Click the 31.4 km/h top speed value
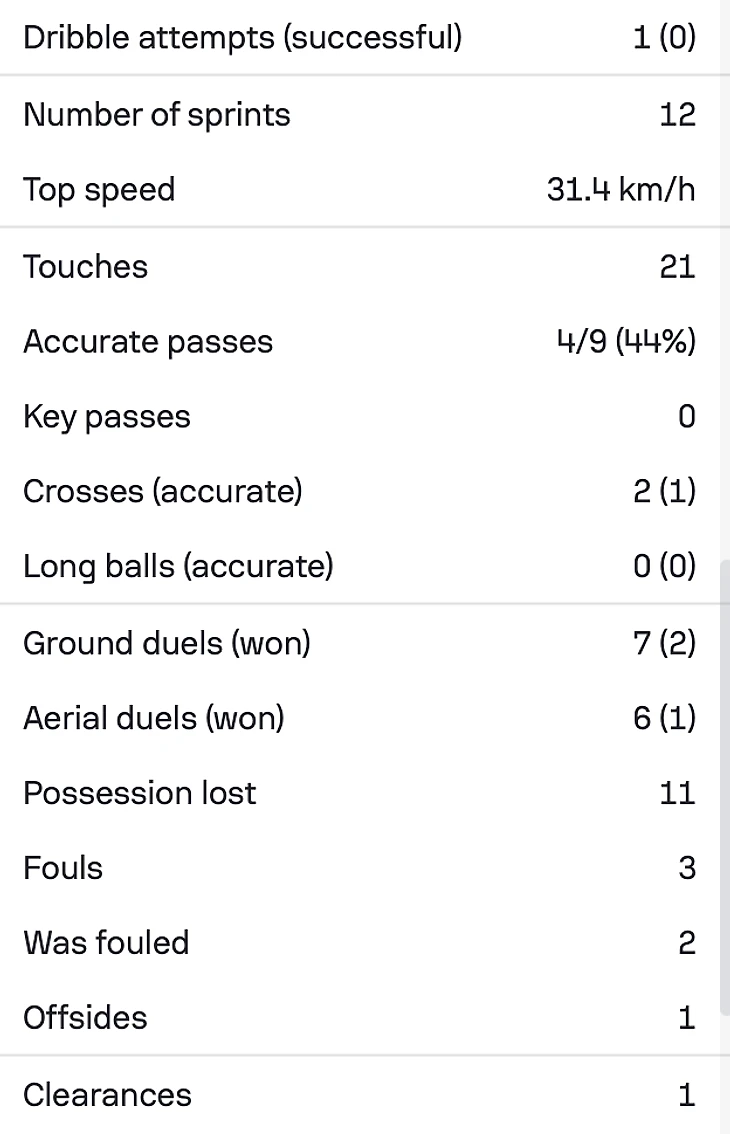The height and width of the screenshot is (1134, 730). [x=620, y=190]
